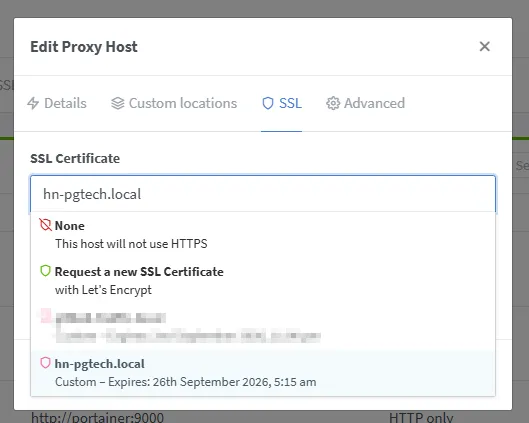Click the pink shield next to hn-pgtech.local

tap(45, 363)
